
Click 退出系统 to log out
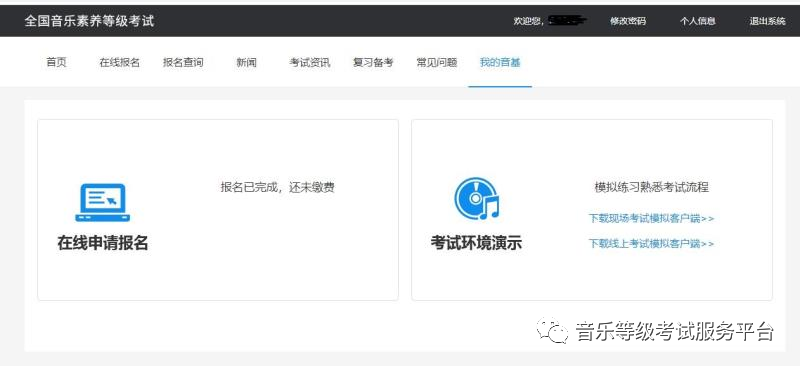pos(767,21)
